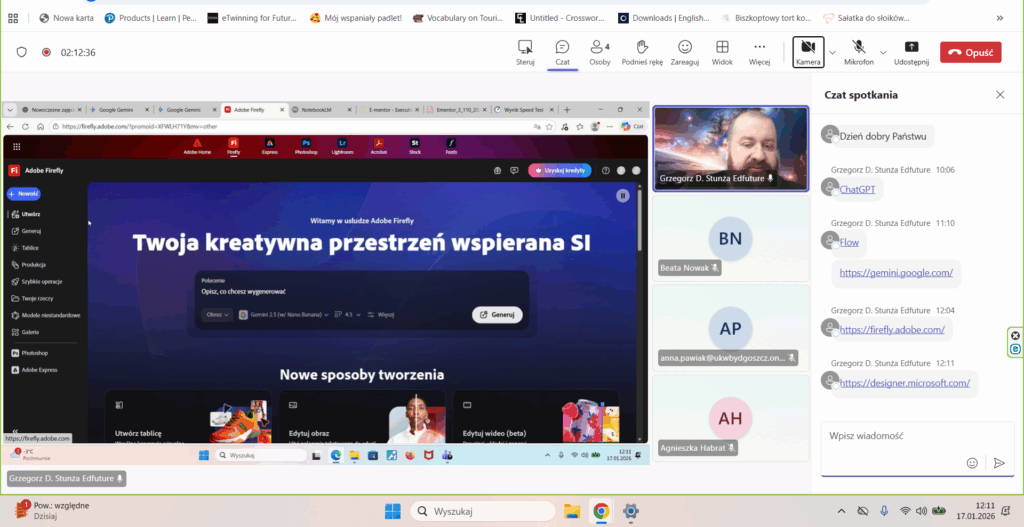Toggle the Czat panel button
The image size is (1024, 527).
point(562,52)
